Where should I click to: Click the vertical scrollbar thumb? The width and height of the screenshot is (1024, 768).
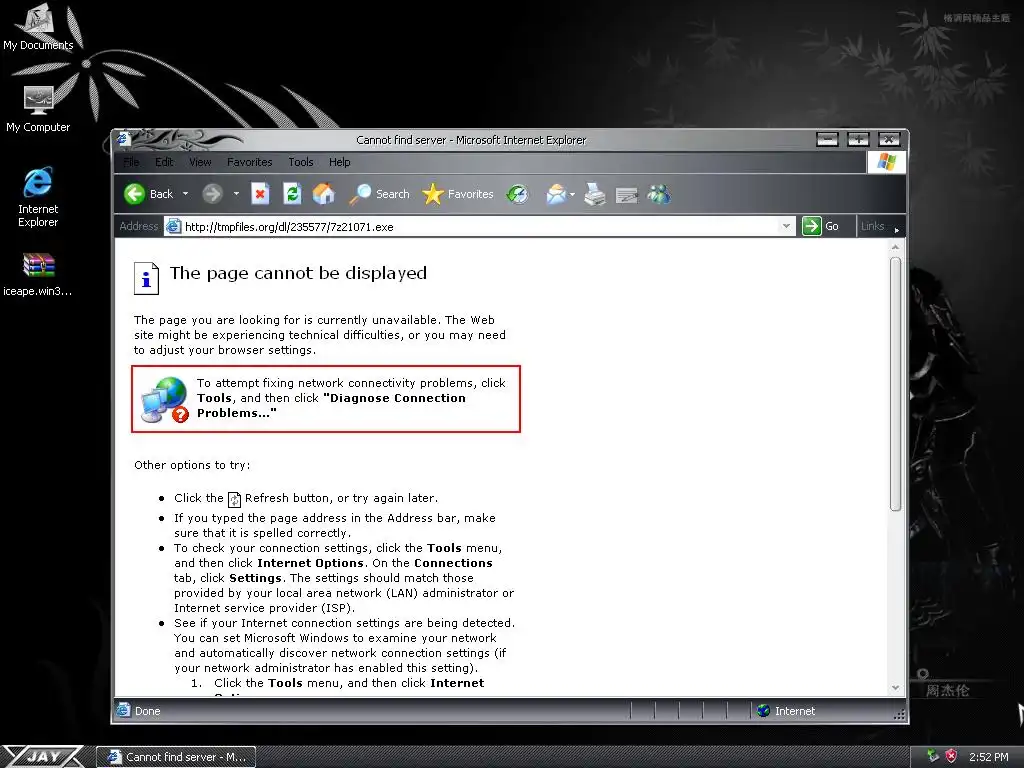tap(895, 384)
